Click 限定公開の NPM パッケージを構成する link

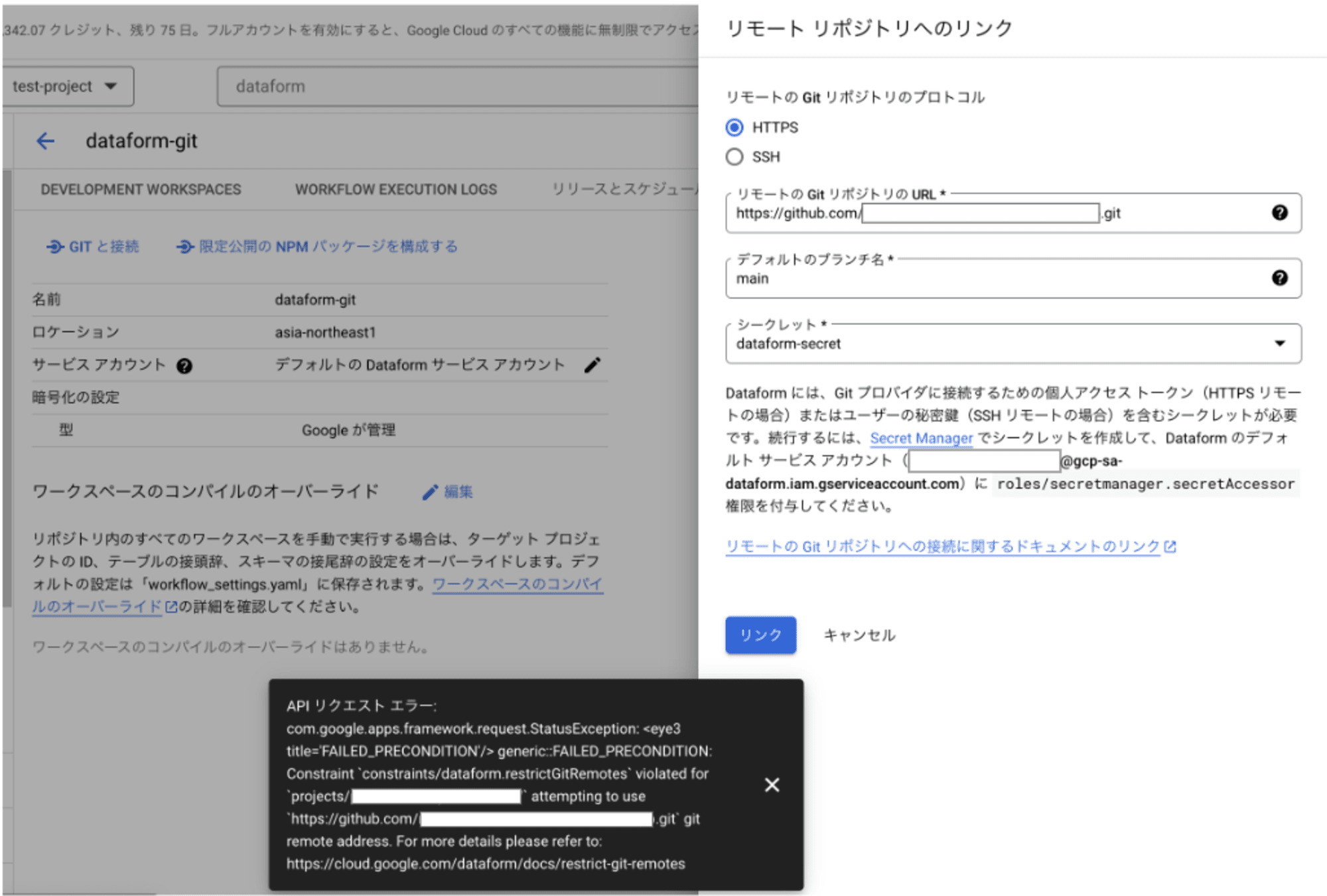tap(317, 247)
